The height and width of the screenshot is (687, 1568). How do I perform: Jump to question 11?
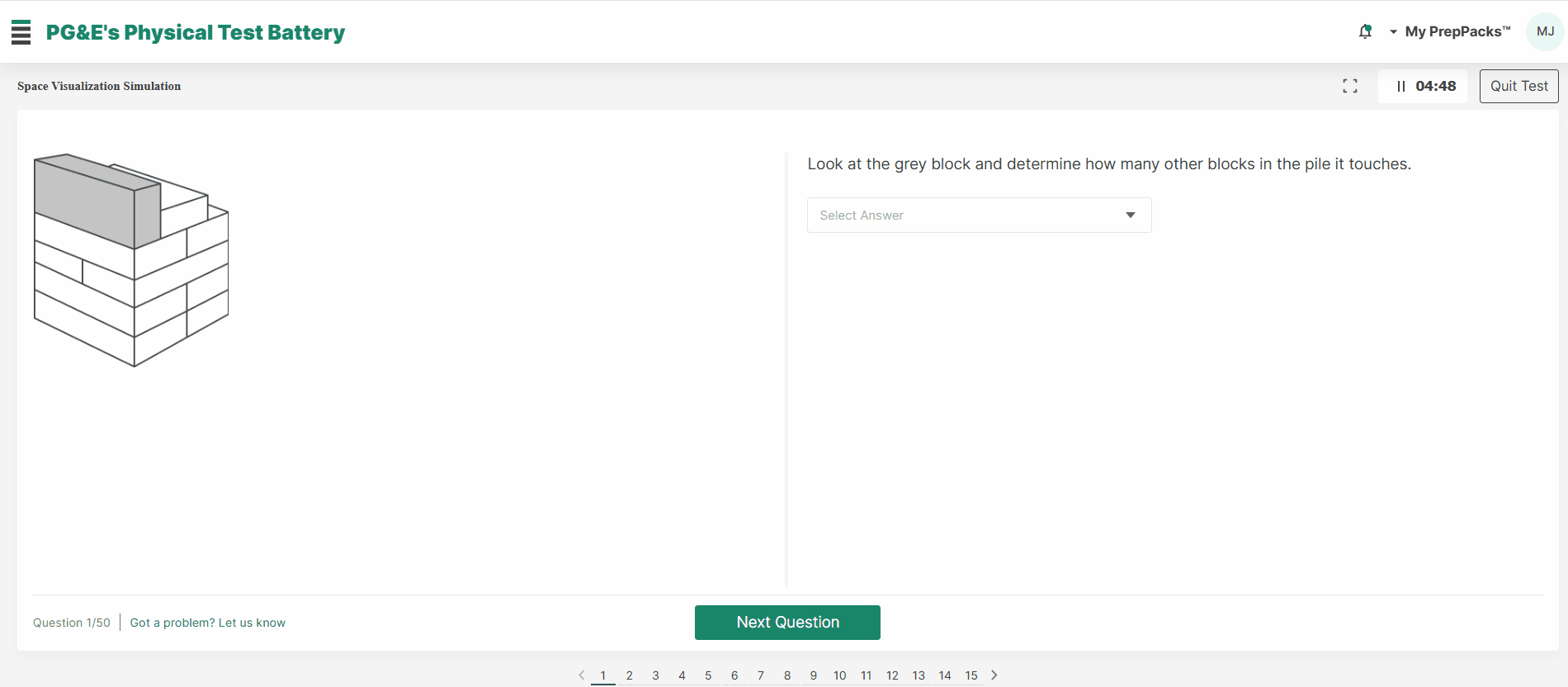[x=867, y=675]
